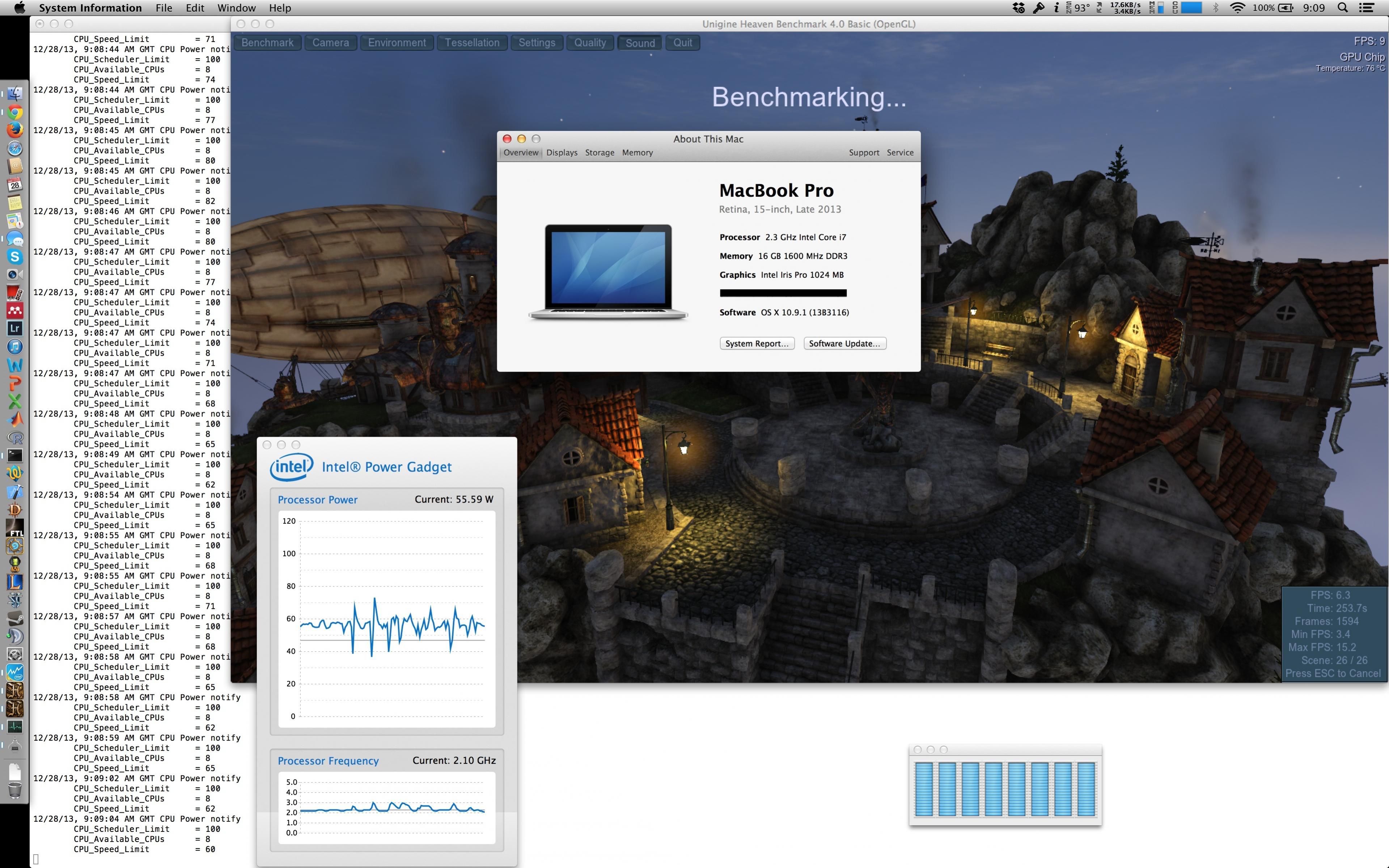Screen dimensions: 1389x868
Task: Open Skype in the dock
Action: [15, 257]
